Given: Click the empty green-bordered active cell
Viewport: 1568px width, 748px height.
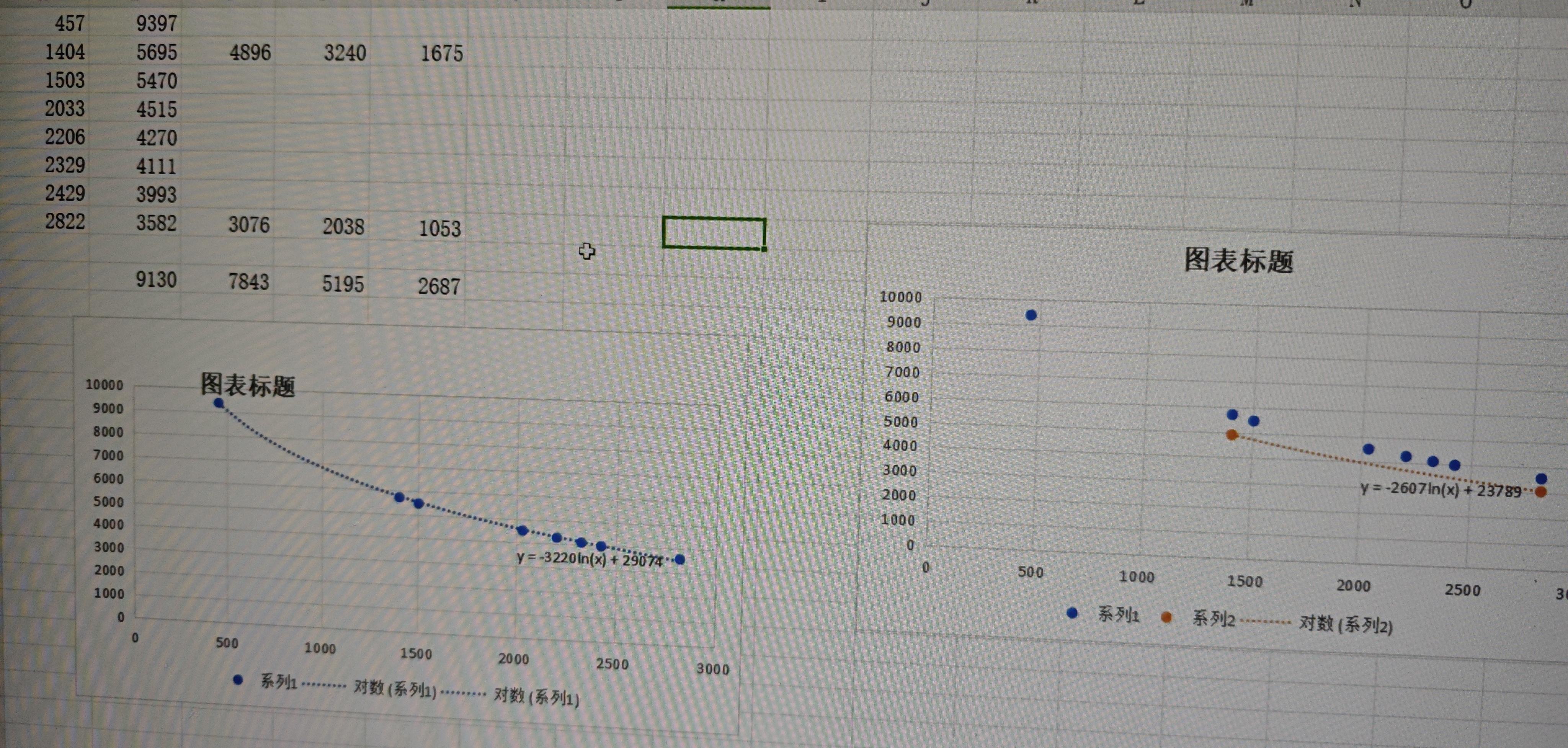Looking at the screenshot, I should click(x=714, y=232).
